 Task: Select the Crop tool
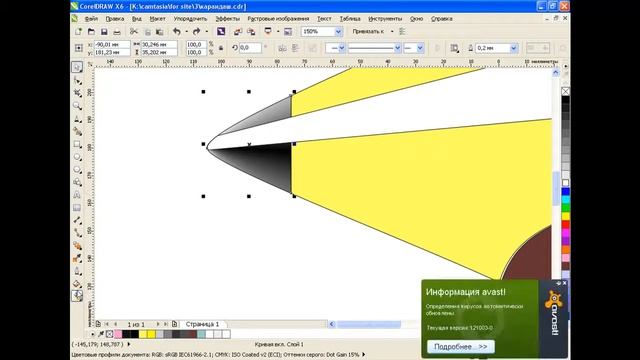(x=77, y=93)
